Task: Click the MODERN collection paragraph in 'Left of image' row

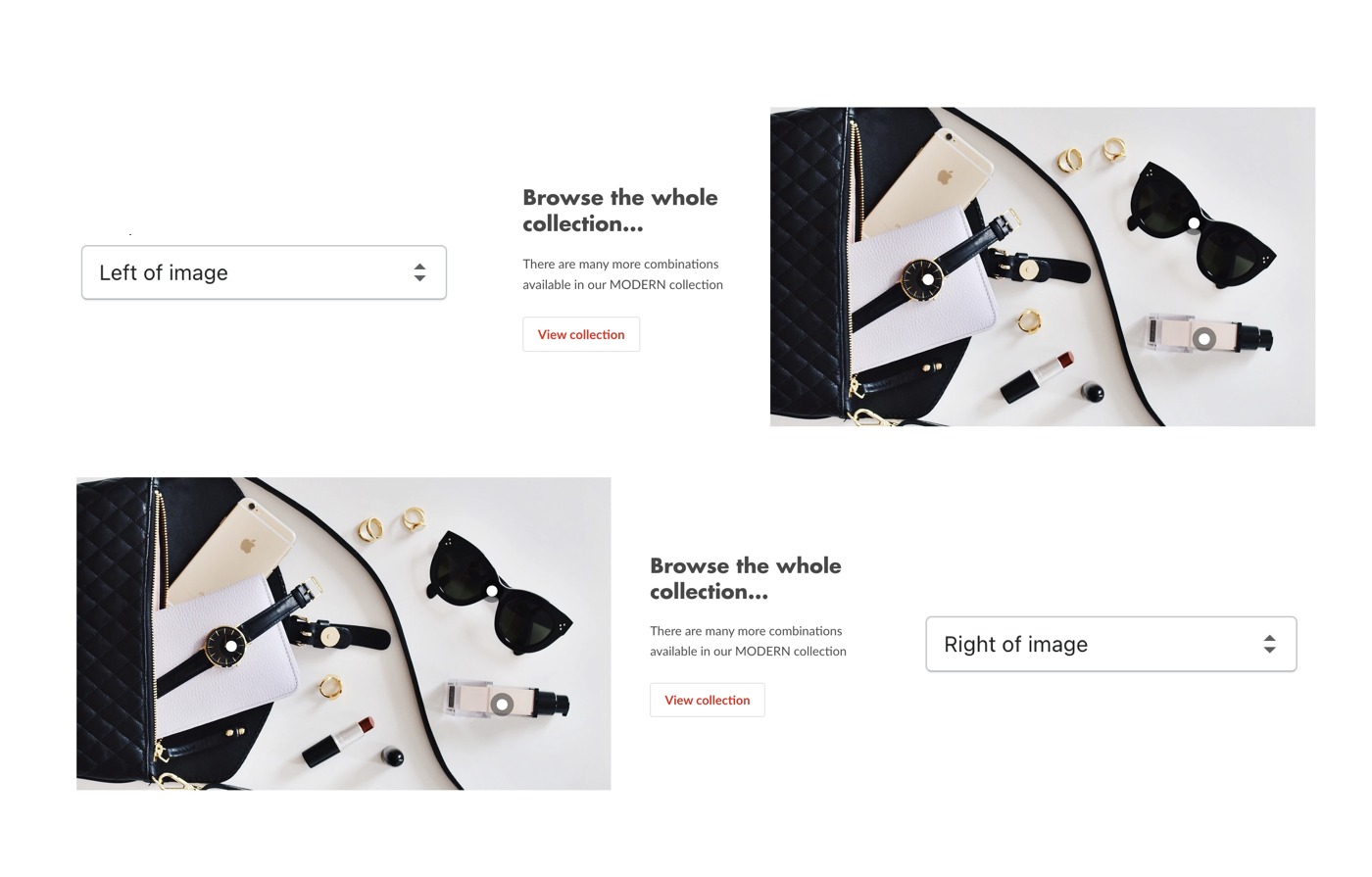Action: click(x=622, y=274)
